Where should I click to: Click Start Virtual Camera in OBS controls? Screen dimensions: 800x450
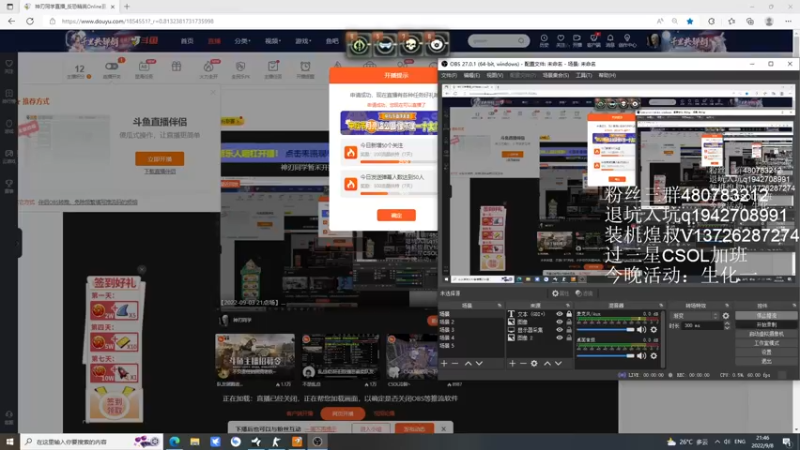click(x=766, y=334)
